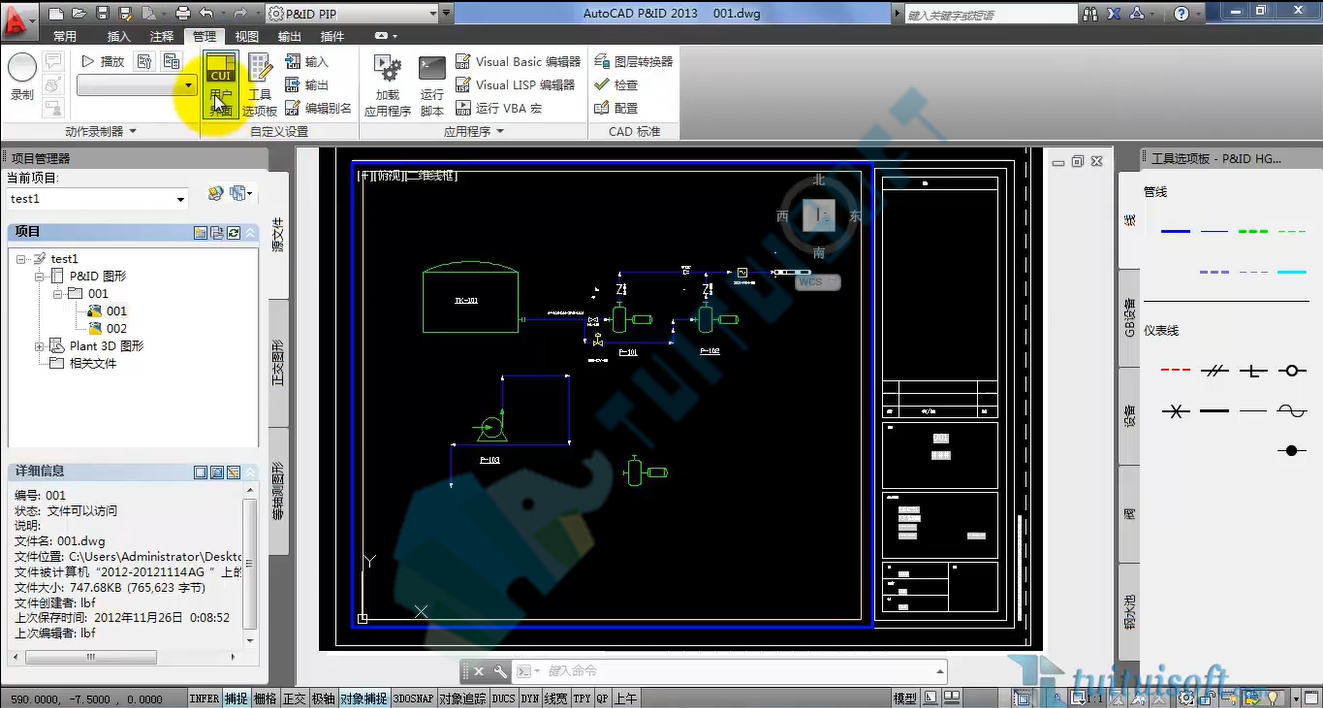Open the CUI user interface editor

click(x=220, y=85)
